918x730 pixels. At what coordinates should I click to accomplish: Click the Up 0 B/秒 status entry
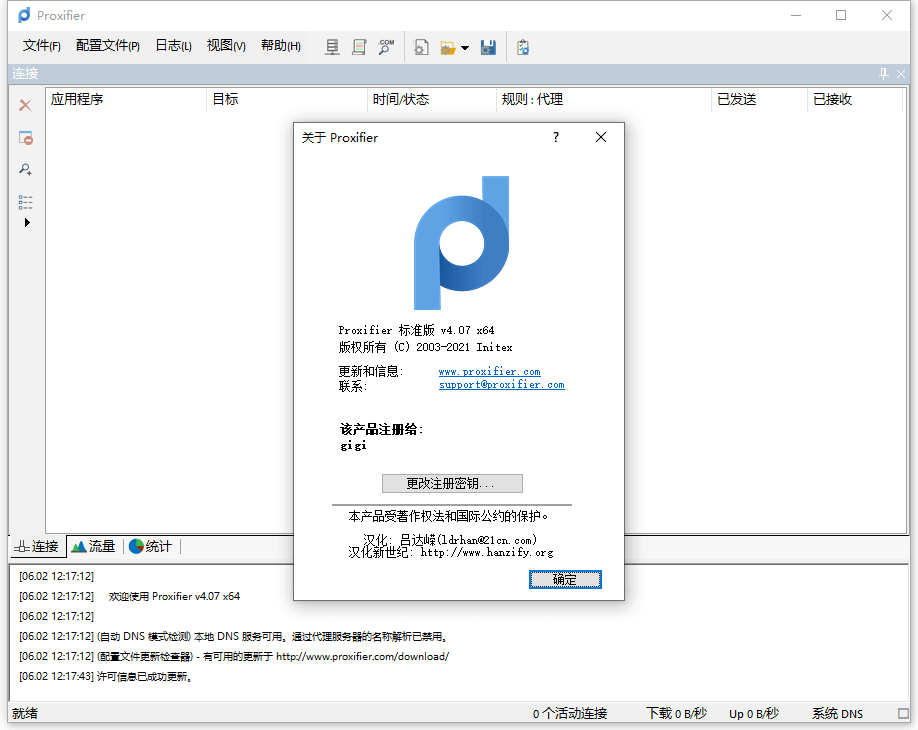753,713
